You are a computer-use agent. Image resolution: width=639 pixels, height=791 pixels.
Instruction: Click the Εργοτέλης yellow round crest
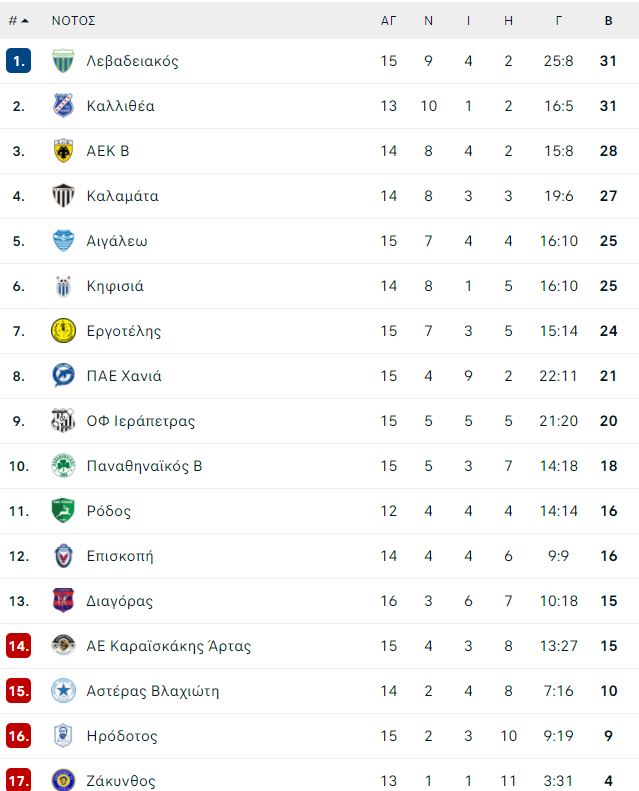(63, 331)
